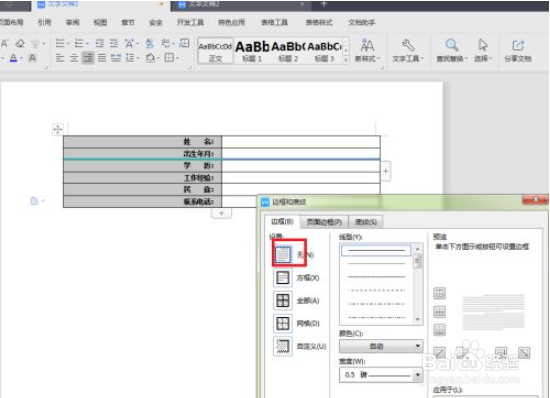This screenshot has height=398, width=550.
Task: Open the 视图 ribbon tab
Action: 100,22
